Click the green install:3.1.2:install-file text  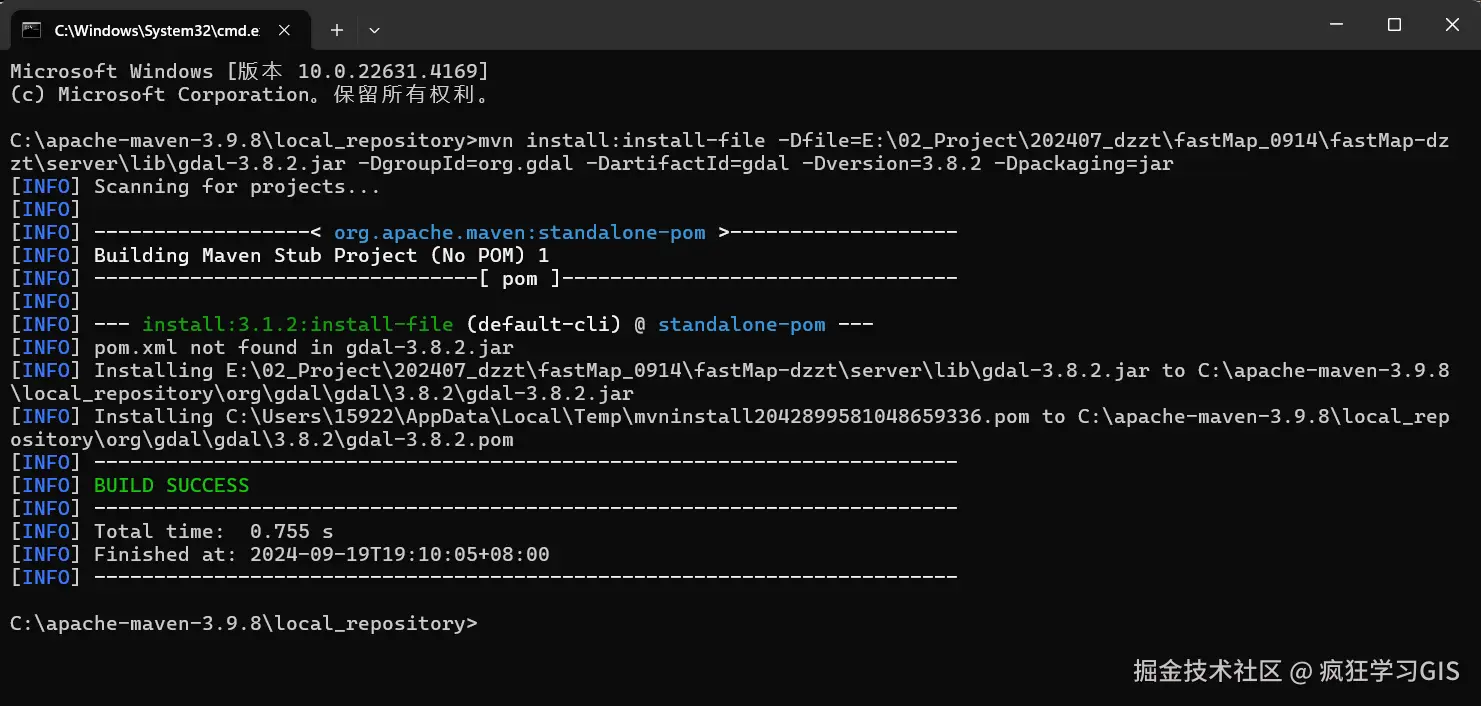point(299,324)
